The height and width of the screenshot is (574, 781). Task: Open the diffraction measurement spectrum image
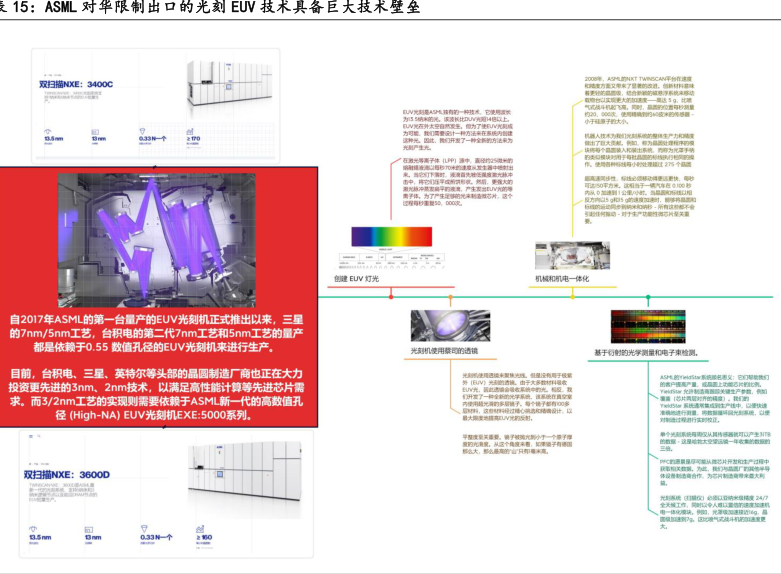pos(648,326)
